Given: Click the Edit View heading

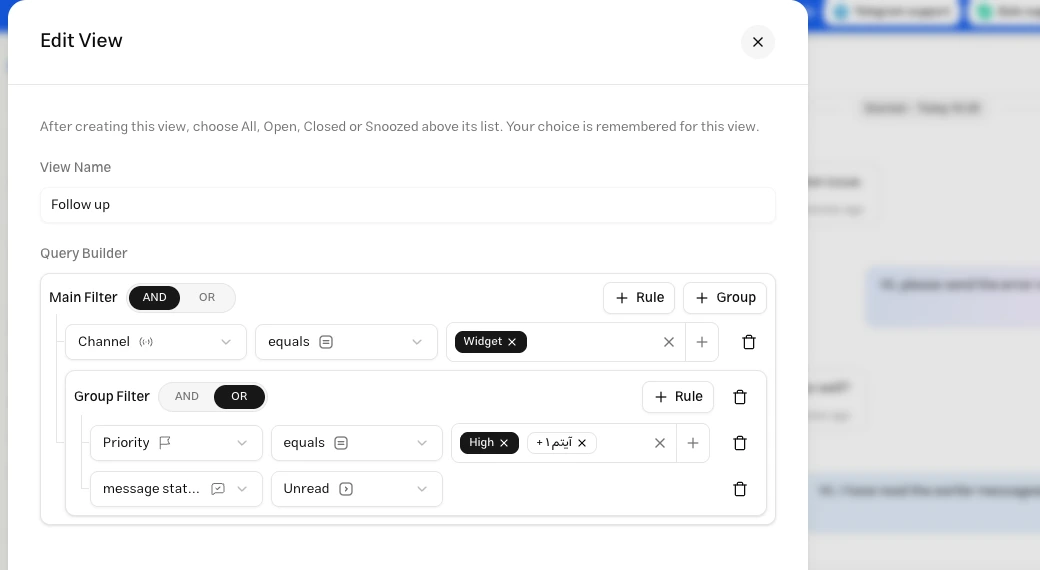Looking at the screenshot, I should (x=82, y=40).
